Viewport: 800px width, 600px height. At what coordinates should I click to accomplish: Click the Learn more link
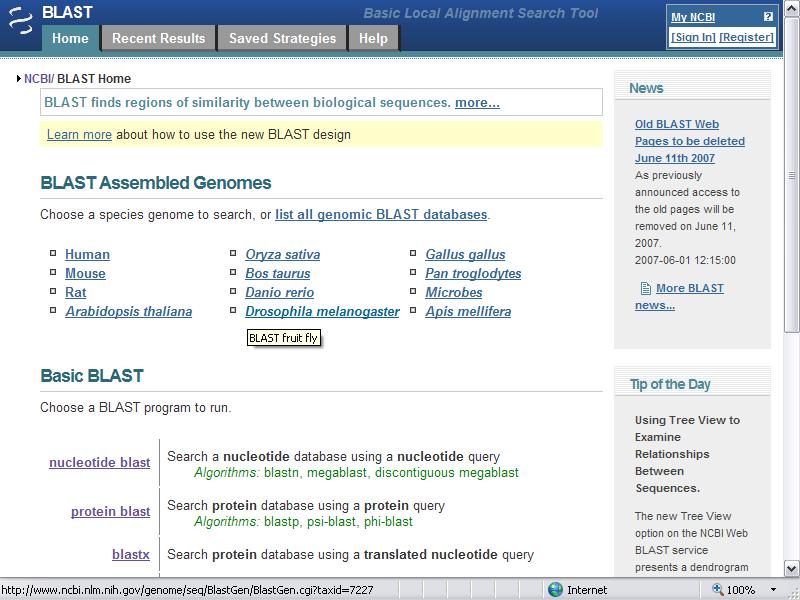[79, 135]
